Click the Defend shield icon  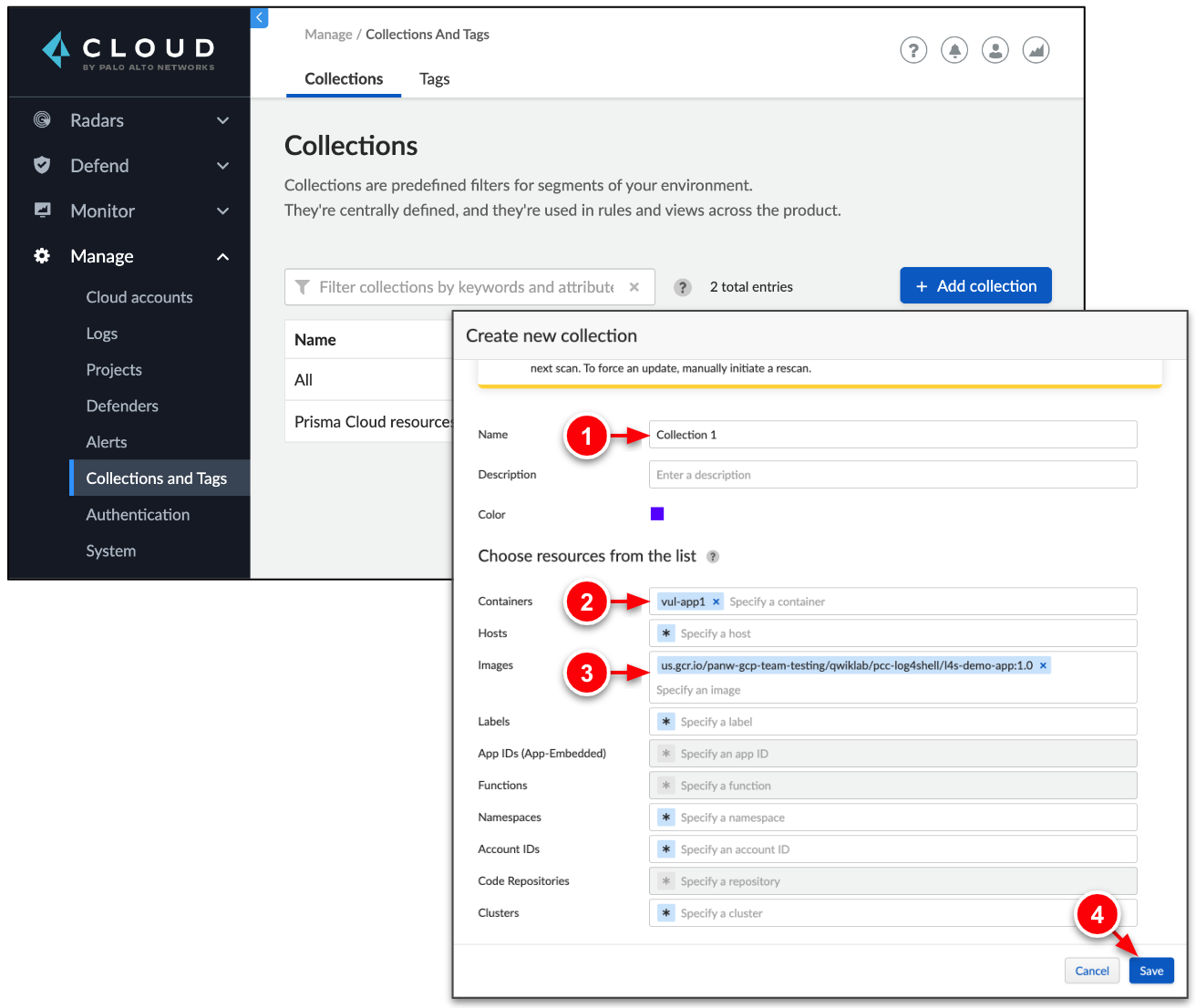tap(42, 165)
